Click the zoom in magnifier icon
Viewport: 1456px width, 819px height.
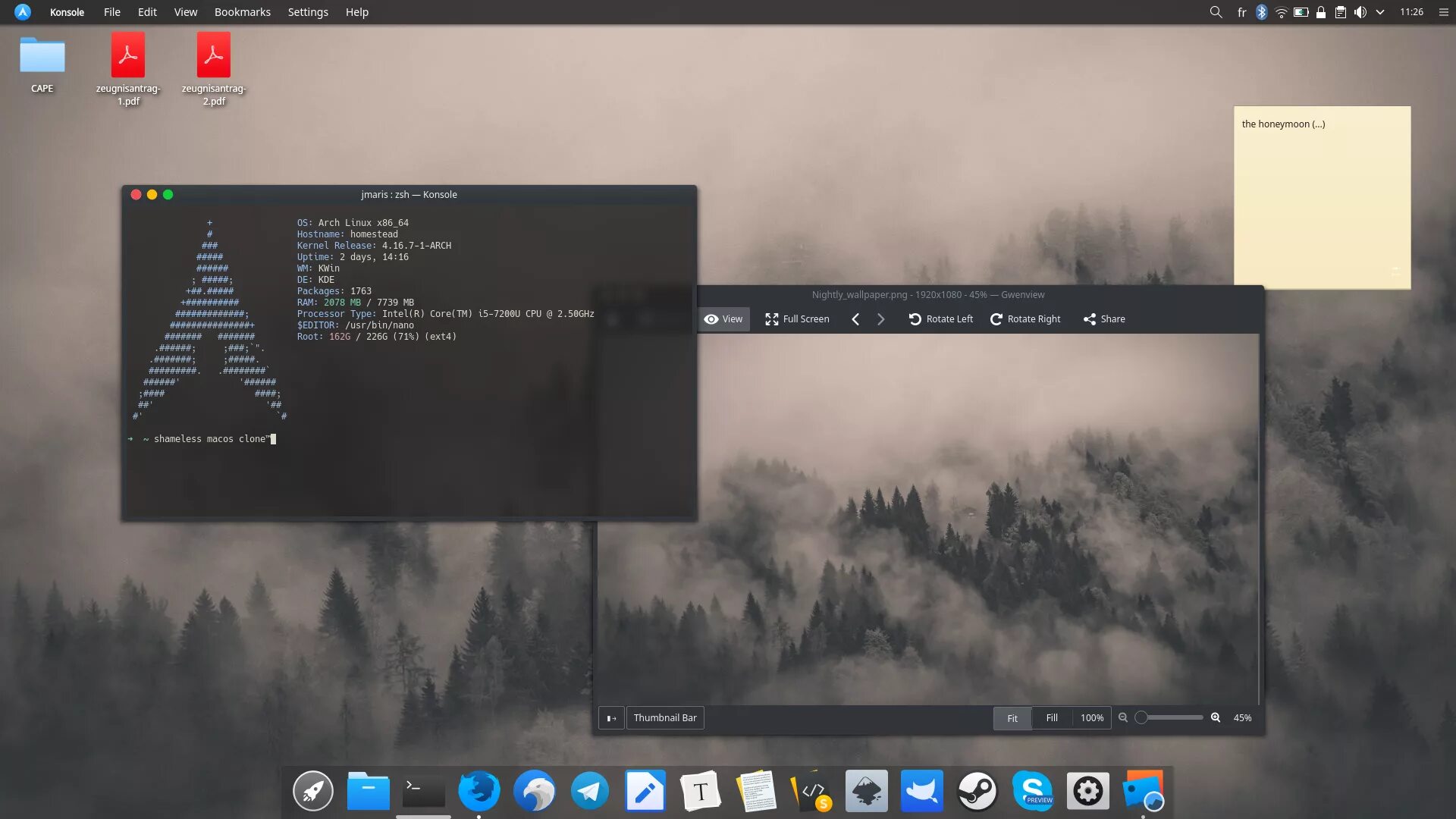(1216, 717)
